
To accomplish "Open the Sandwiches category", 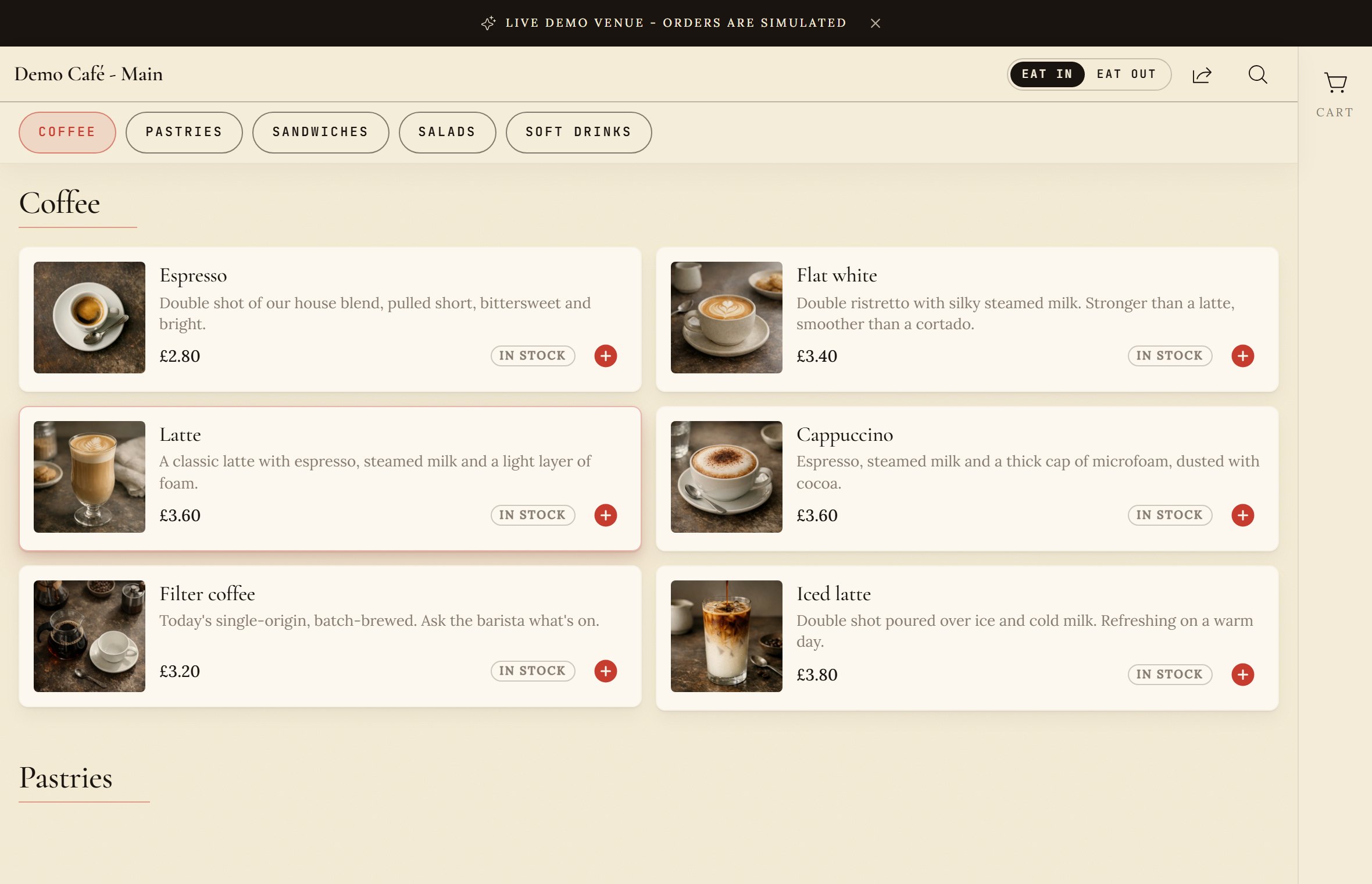I will [320, 132].
